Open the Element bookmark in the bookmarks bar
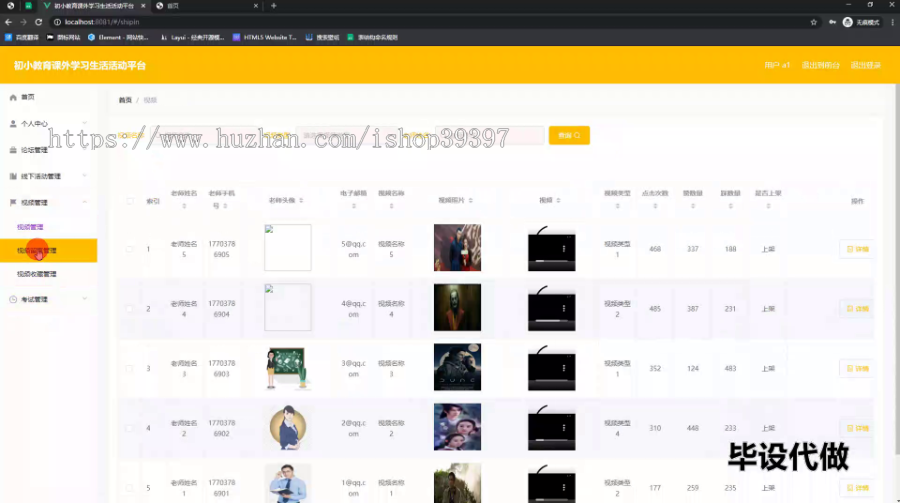 click(118, 37)
